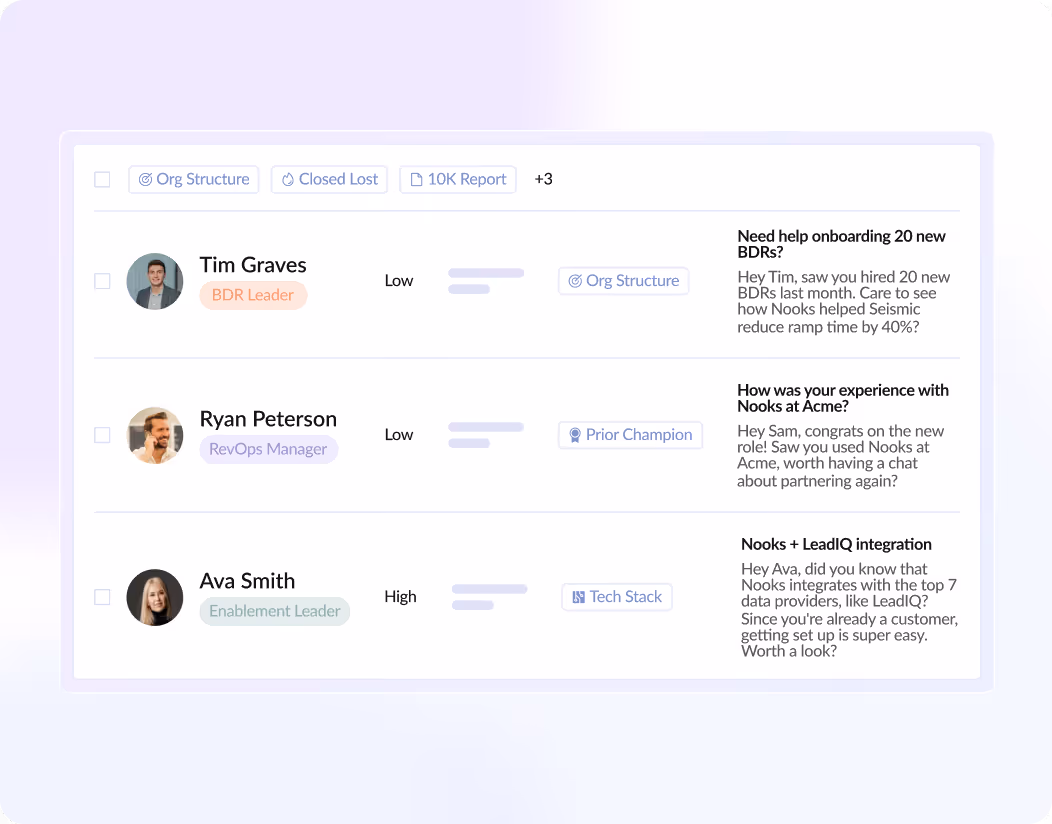Open Ryan Peterson profile photo

click(x=155, y=435)
